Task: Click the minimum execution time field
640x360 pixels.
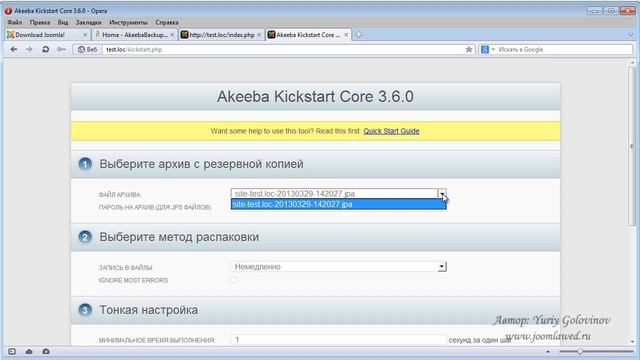Action: click(338, 340)
